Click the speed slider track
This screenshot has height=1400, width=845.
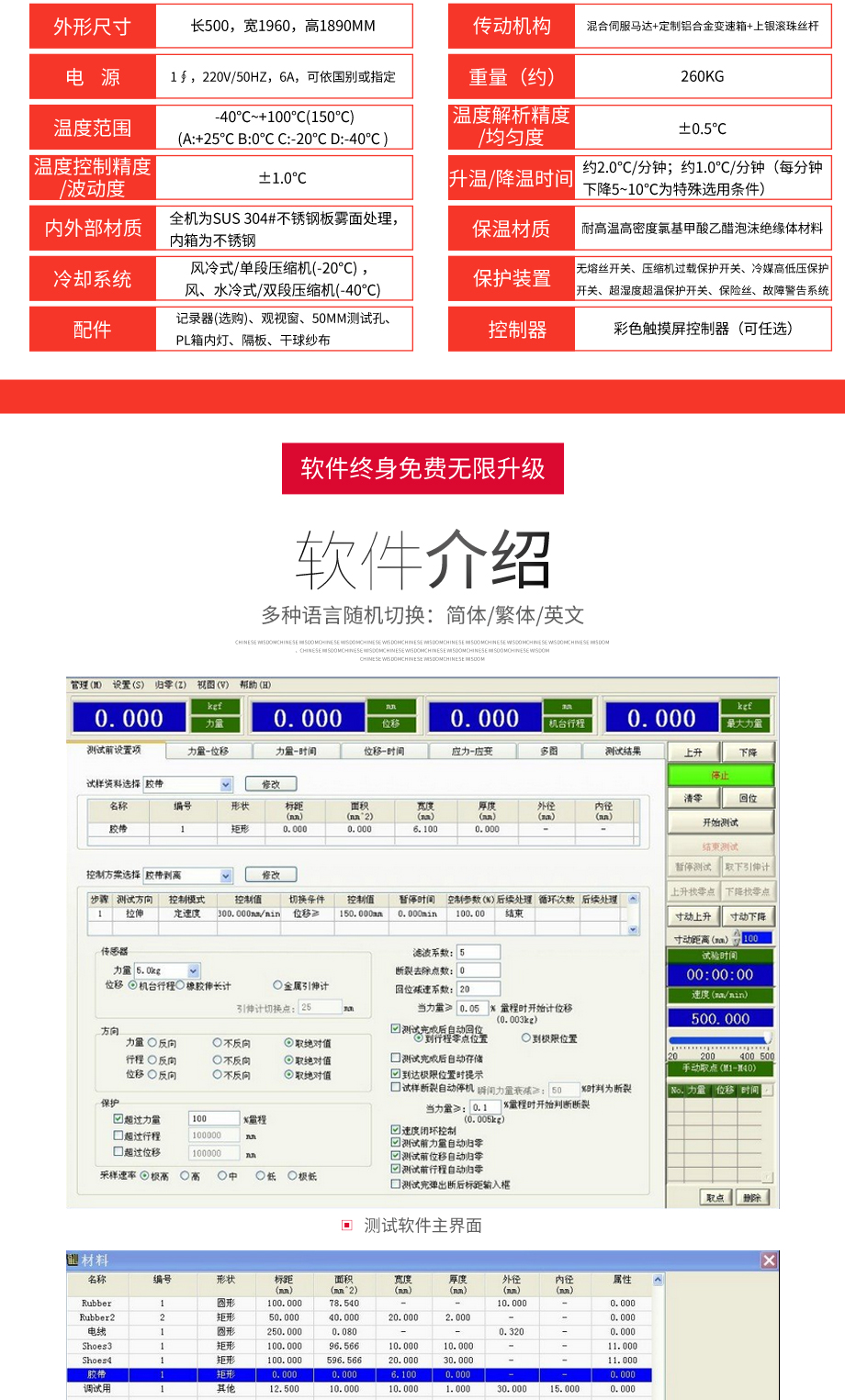[x=720, y=1040]
